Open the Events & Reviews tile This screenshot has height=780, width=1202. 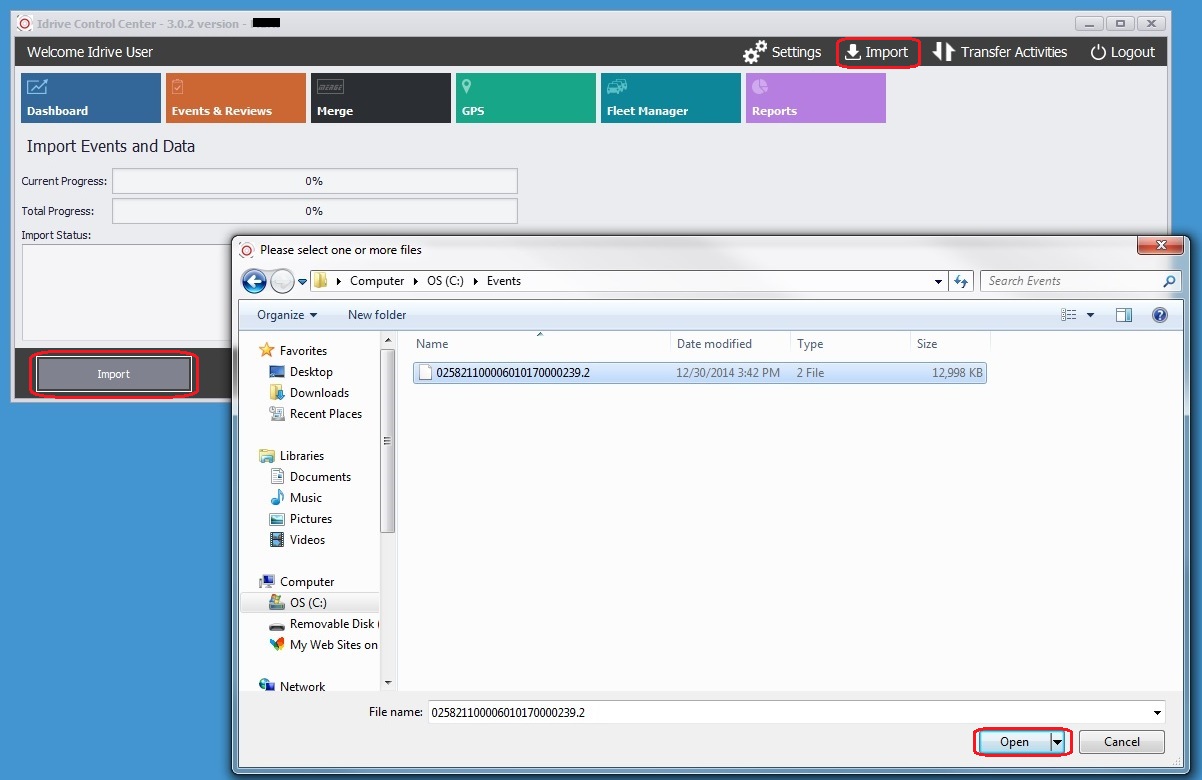[236, 98]
